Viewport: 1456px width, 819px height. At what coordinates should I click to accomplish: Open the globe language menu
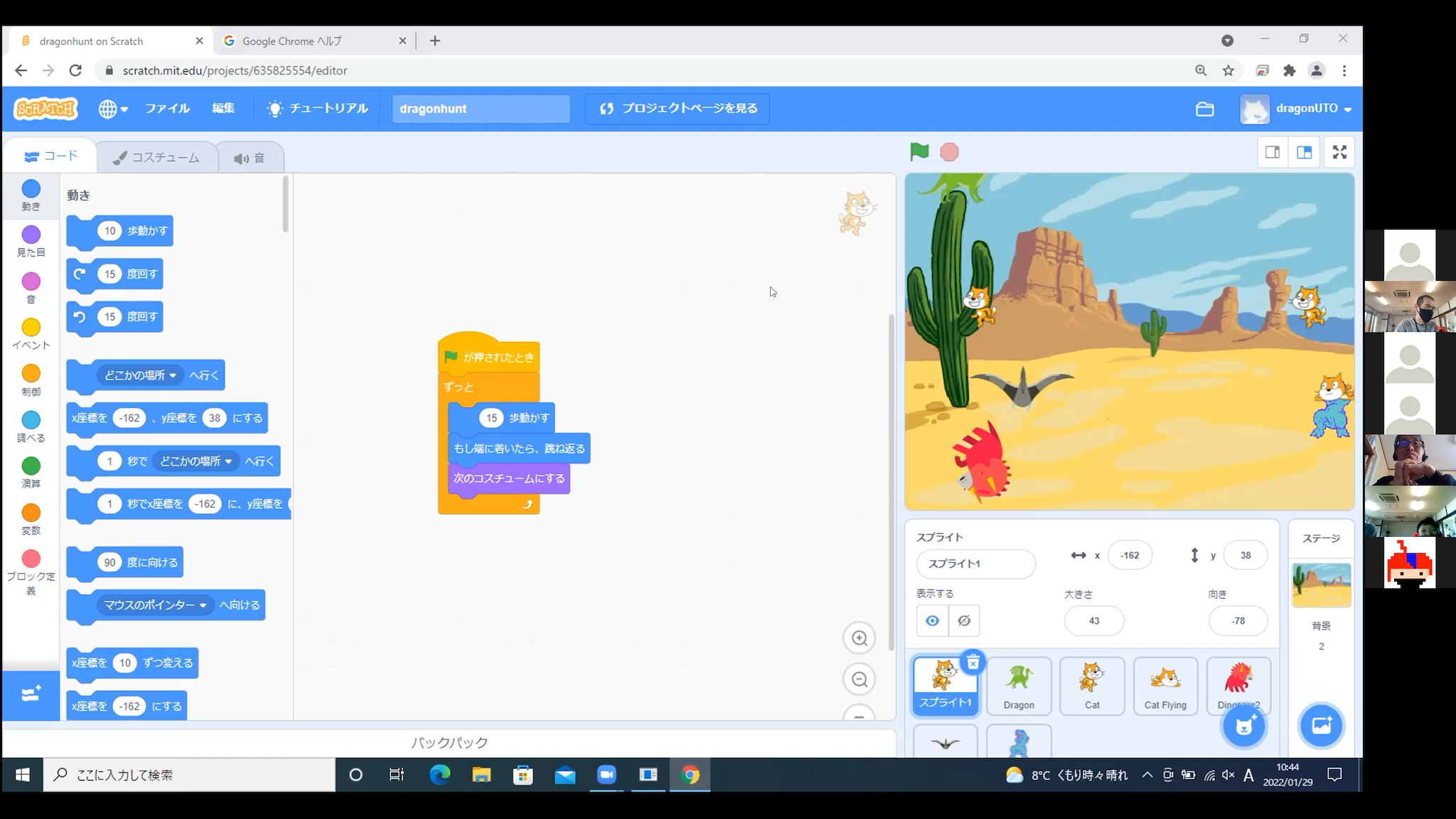[113, 109]
